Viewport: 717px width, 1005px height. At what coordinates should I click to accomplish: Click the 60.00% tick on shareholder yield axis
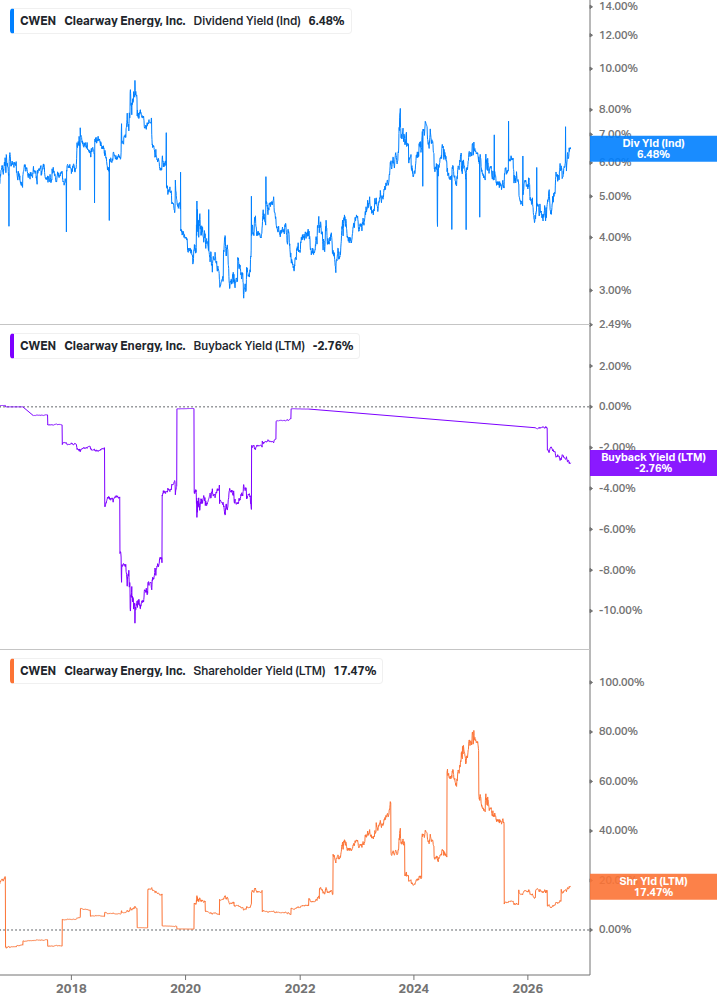click(618, 781)
